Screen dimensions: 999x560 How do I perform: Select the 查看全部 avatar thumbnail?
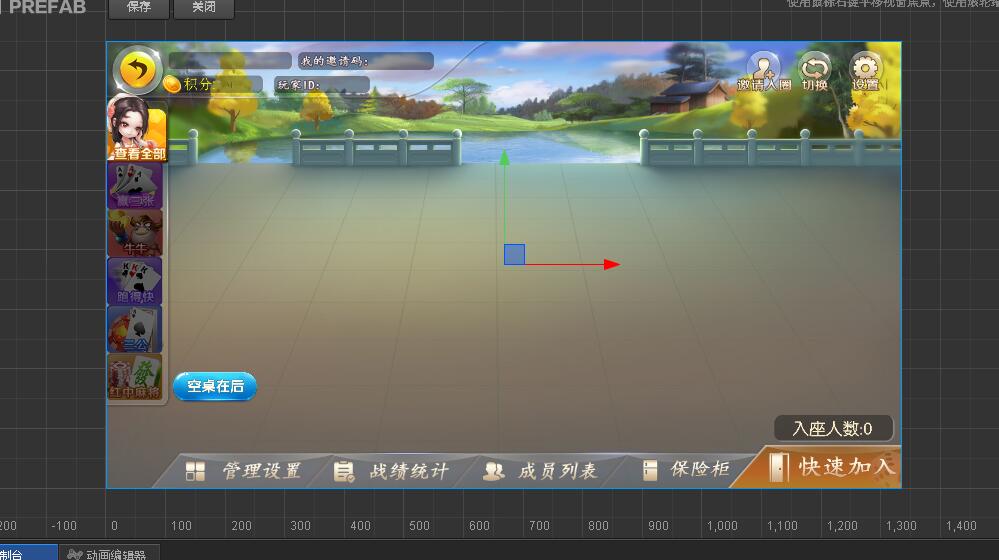tap(137, 128)
